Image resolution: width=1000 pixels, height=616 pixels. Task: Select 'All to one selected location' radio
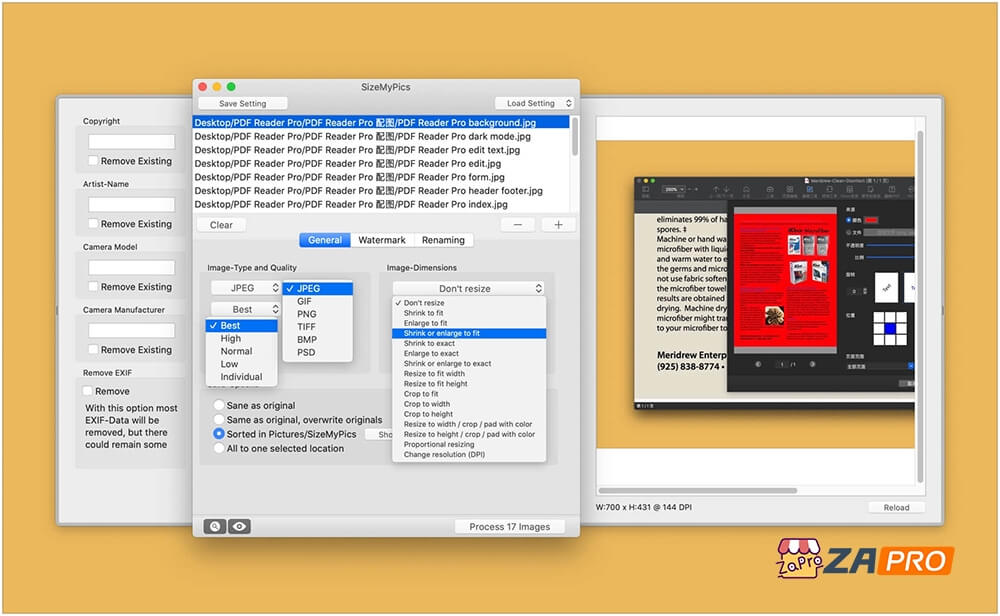pos(219,448)
